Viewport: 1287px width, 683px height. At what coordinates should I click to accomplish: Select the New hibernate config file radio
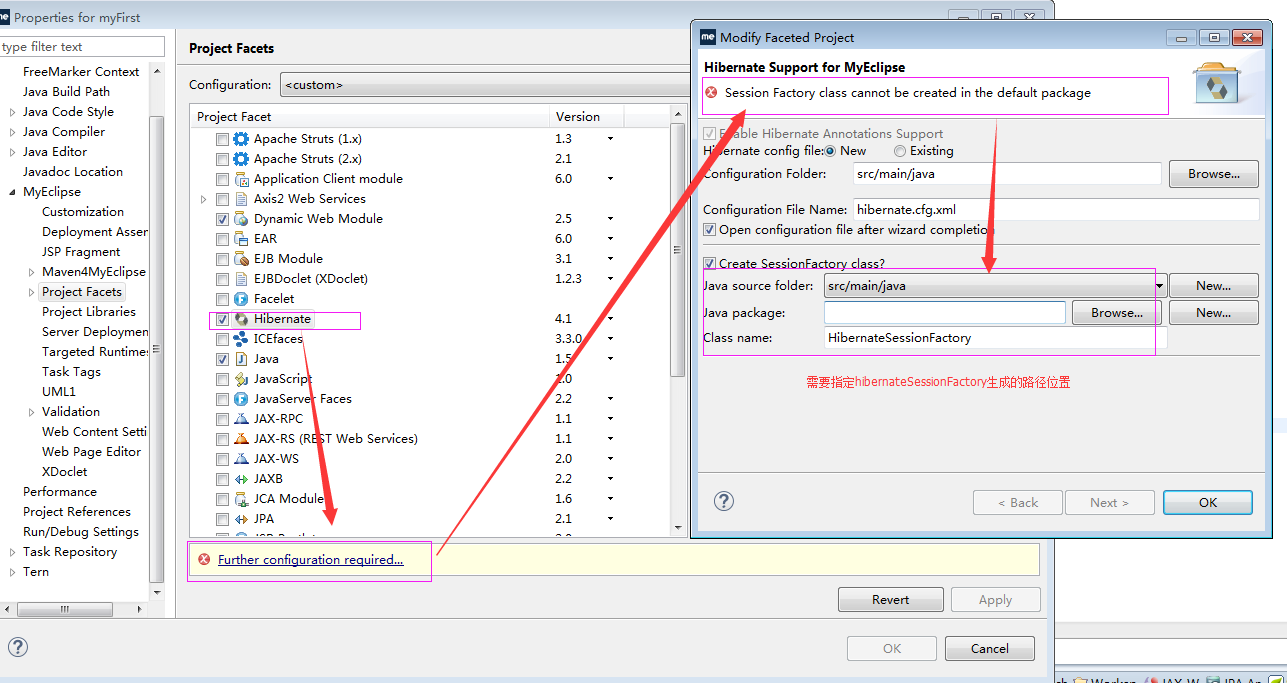point(830,151)
